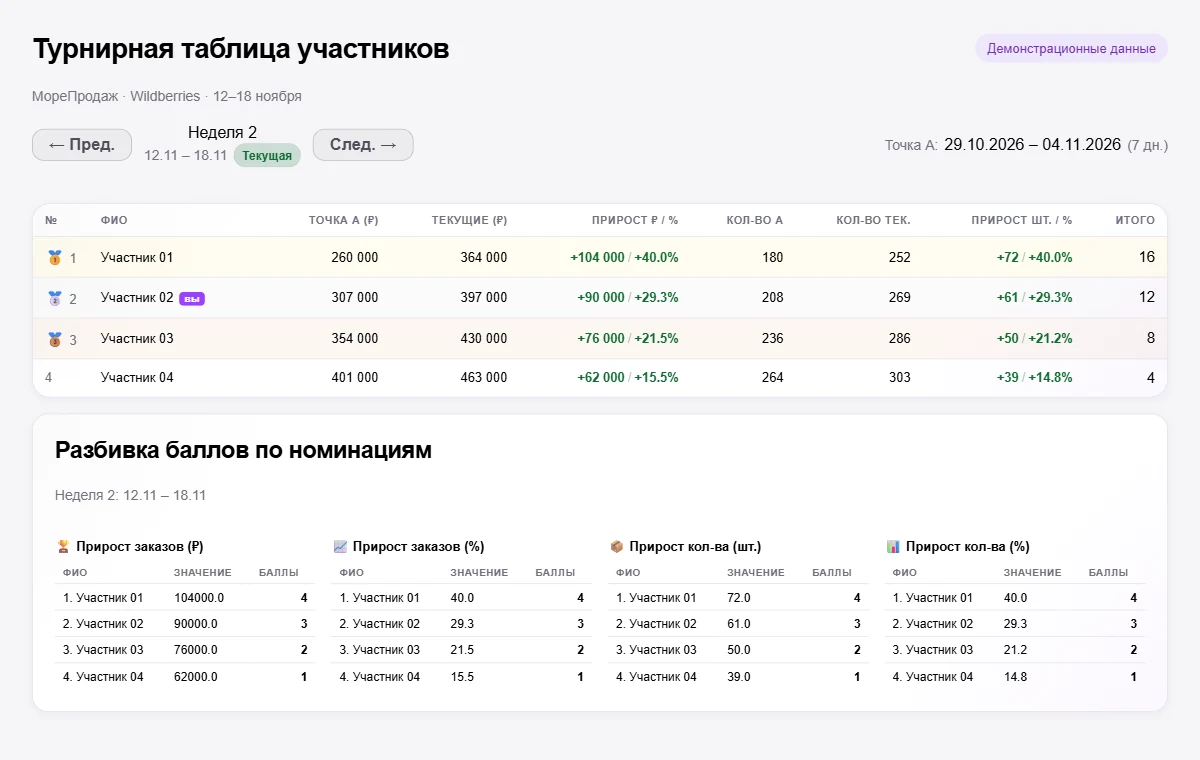The image size is (1200, 760).
Task: Click the ФИО header in the main table
Action: (x=114, y=220)
